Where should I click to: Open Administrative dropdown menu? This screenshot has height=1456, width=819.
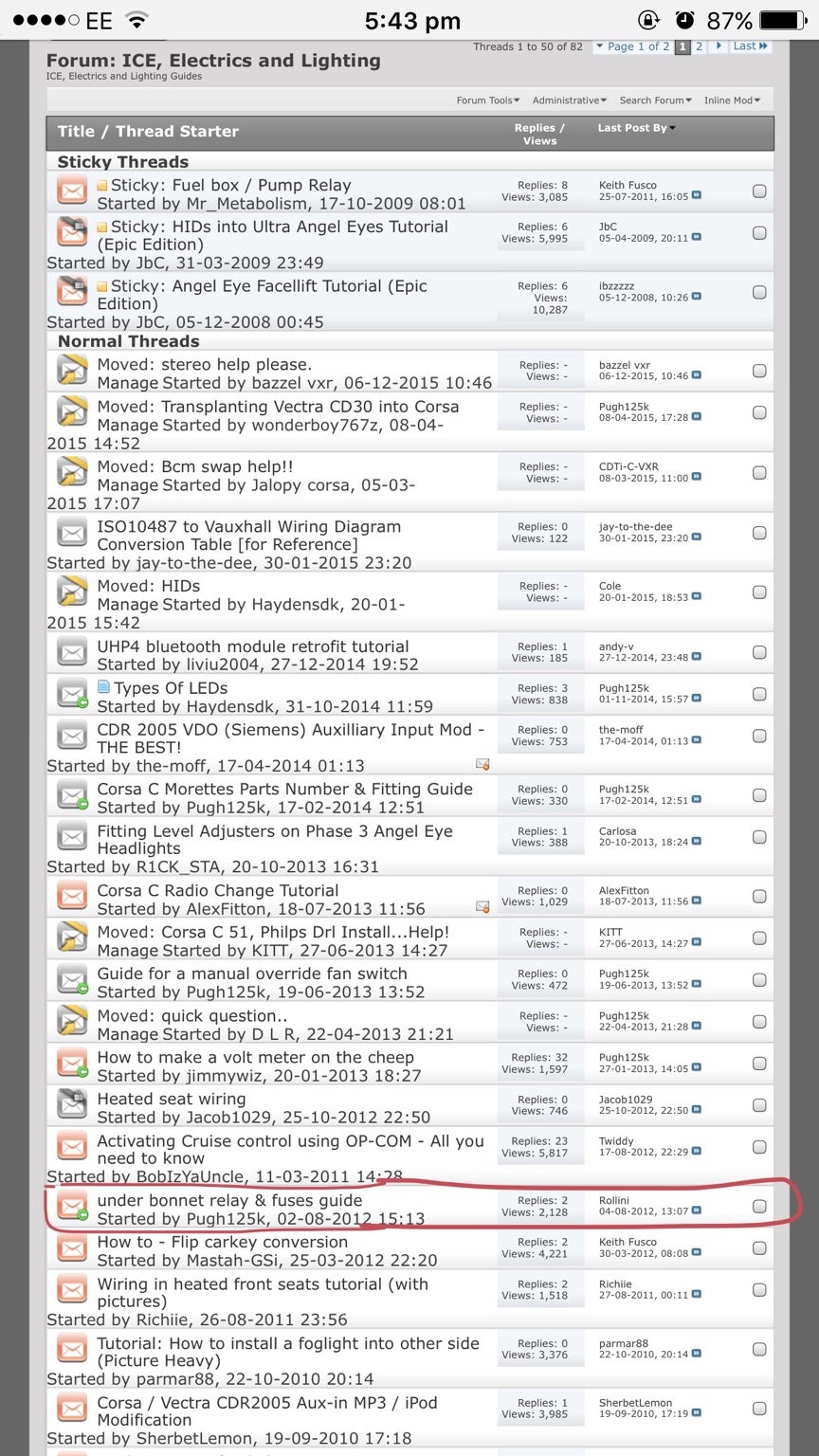[x=570, y=100]
